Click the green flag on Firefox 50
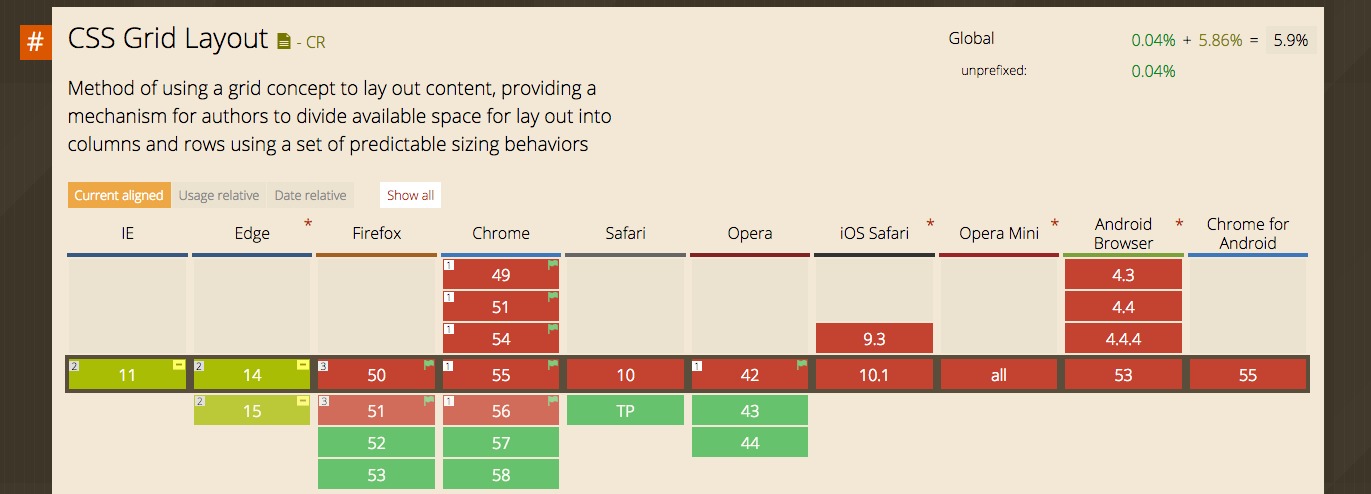This screenshot has height=494, width=1371. 428,366
